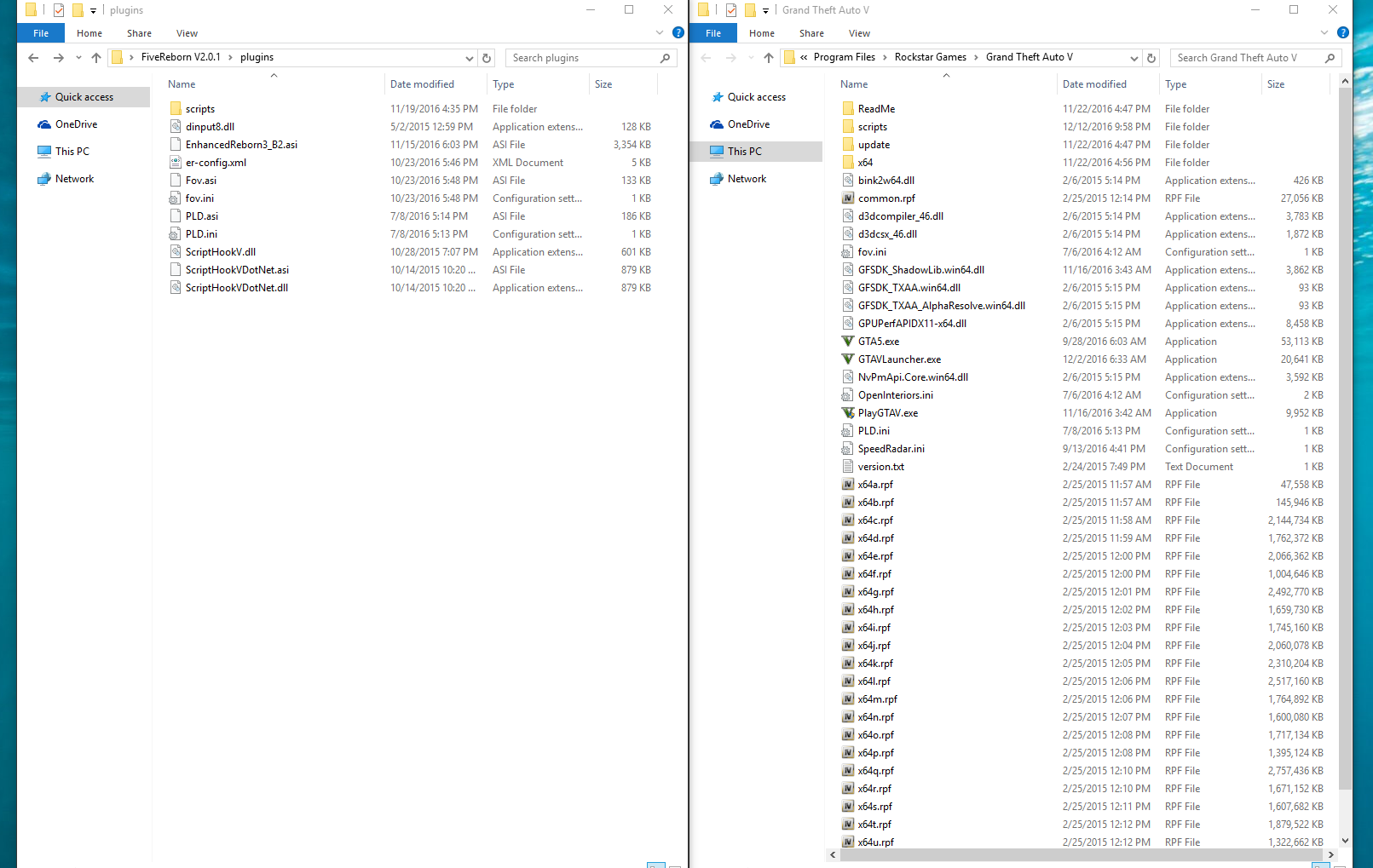This screenshot has width=1373, height=868.
Task: Open help in the plugins window
Action: 678,32
